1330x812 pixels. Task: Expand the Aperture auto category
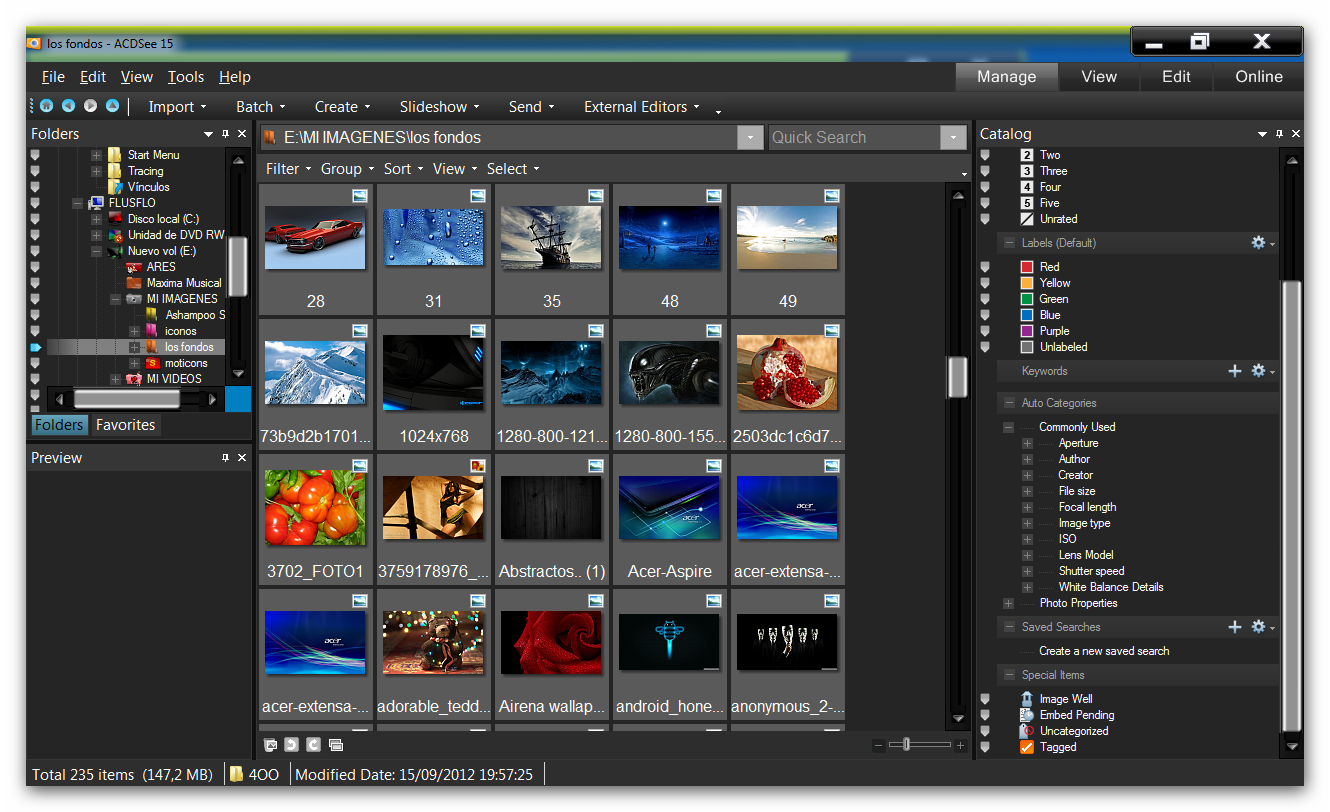[x=1027, y=443]
